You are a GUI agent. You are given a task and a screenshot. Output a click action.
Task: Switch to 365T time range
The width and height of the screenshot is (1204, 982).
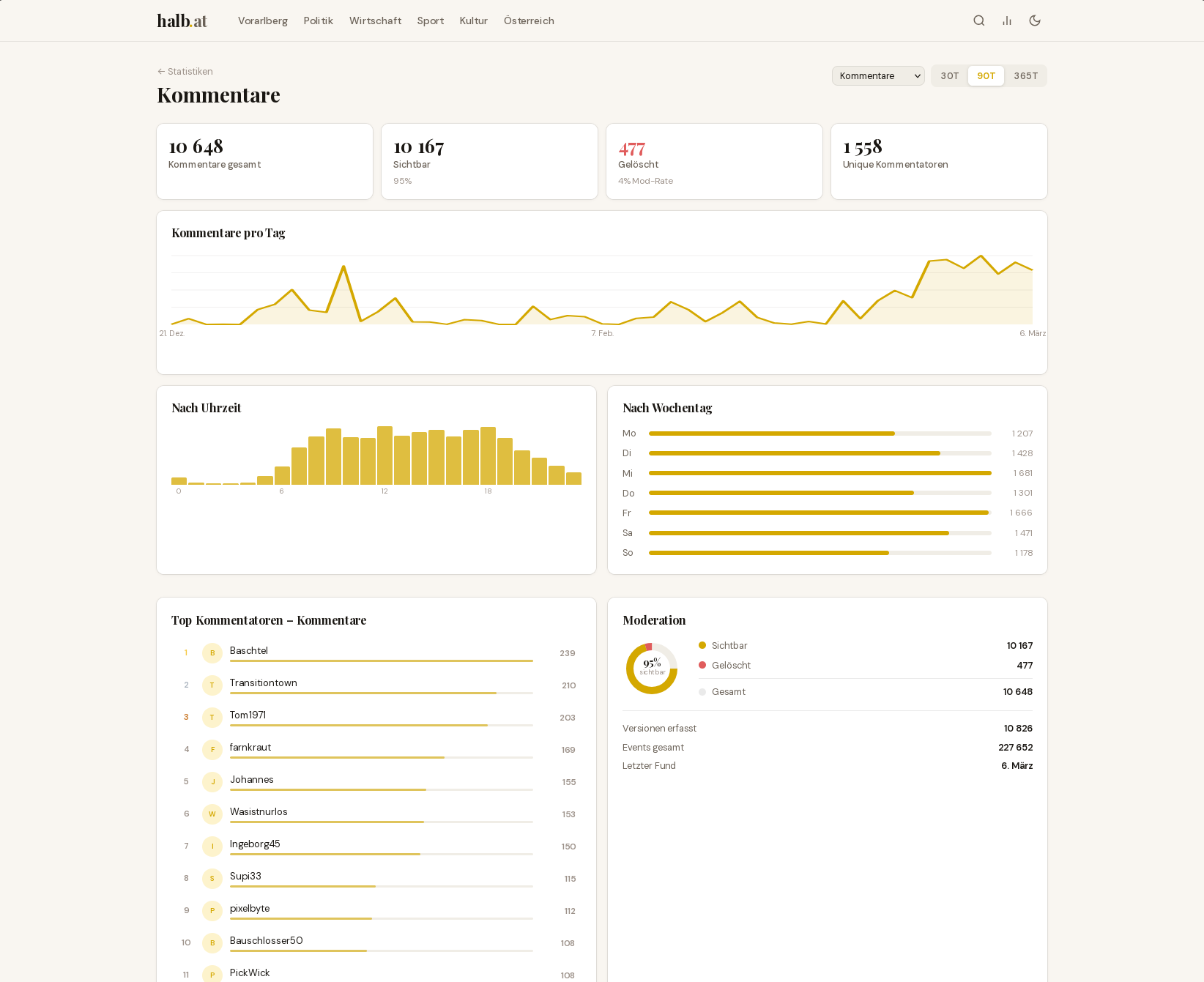click(1025, 76)
